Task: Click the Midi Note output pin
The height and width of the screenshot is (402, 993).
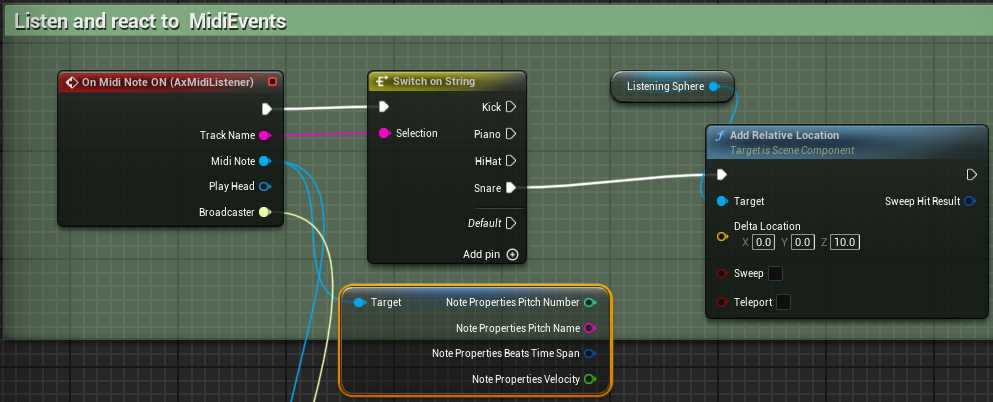Action: tap(265, 161)
